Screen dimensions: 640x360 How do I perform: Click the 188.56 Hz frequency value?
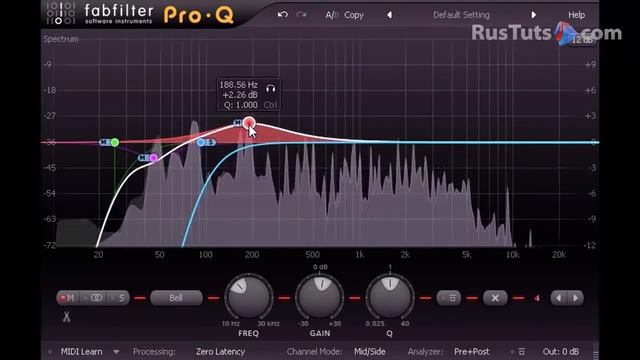click(238, 85)
